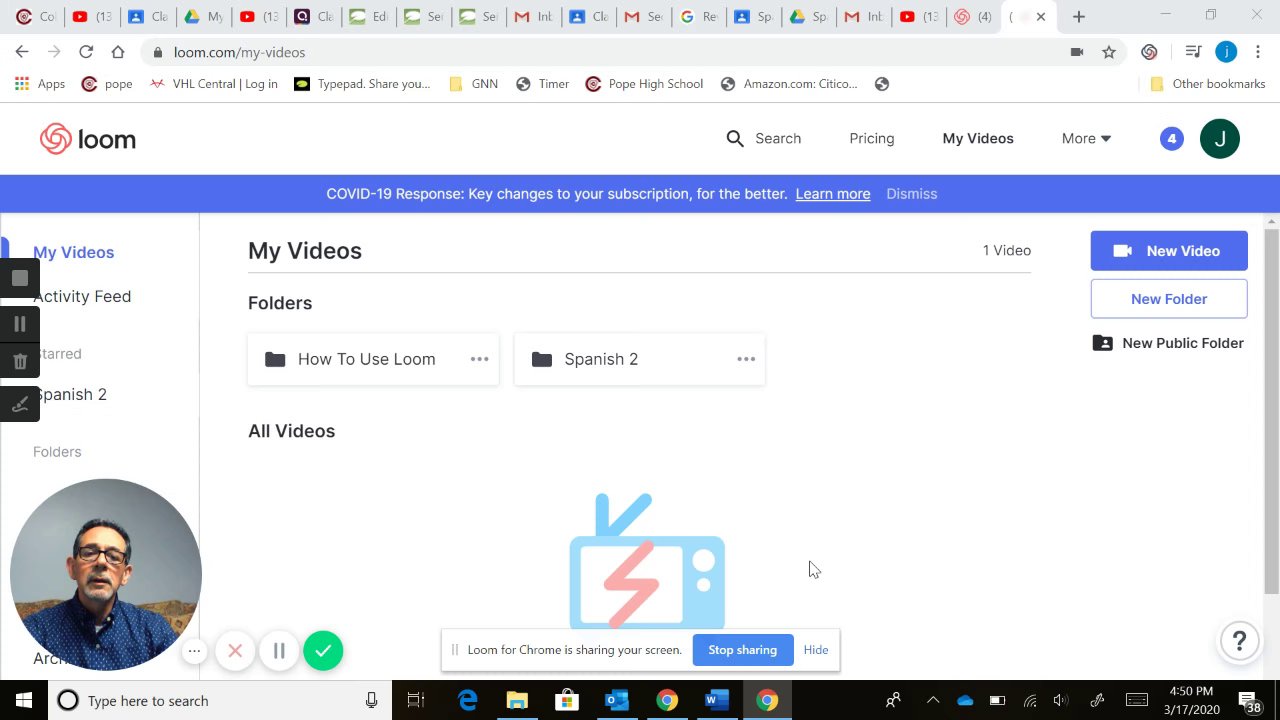This screenshot has height=720, width=1280.
Task: Open a new browser tab
Action: 1078,17
